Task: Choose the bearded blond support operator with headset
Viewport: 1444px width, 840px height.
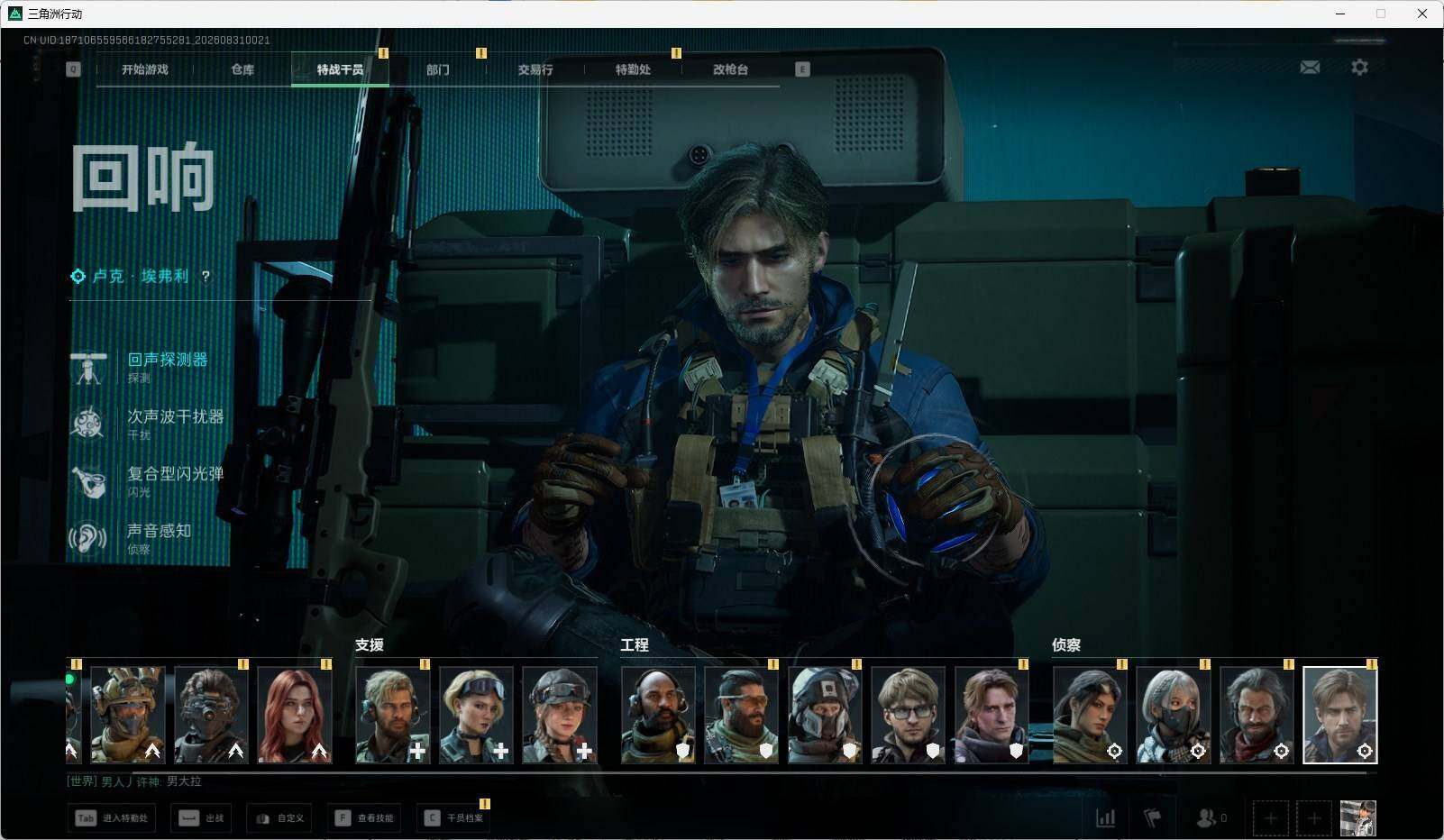Action: 393,715
